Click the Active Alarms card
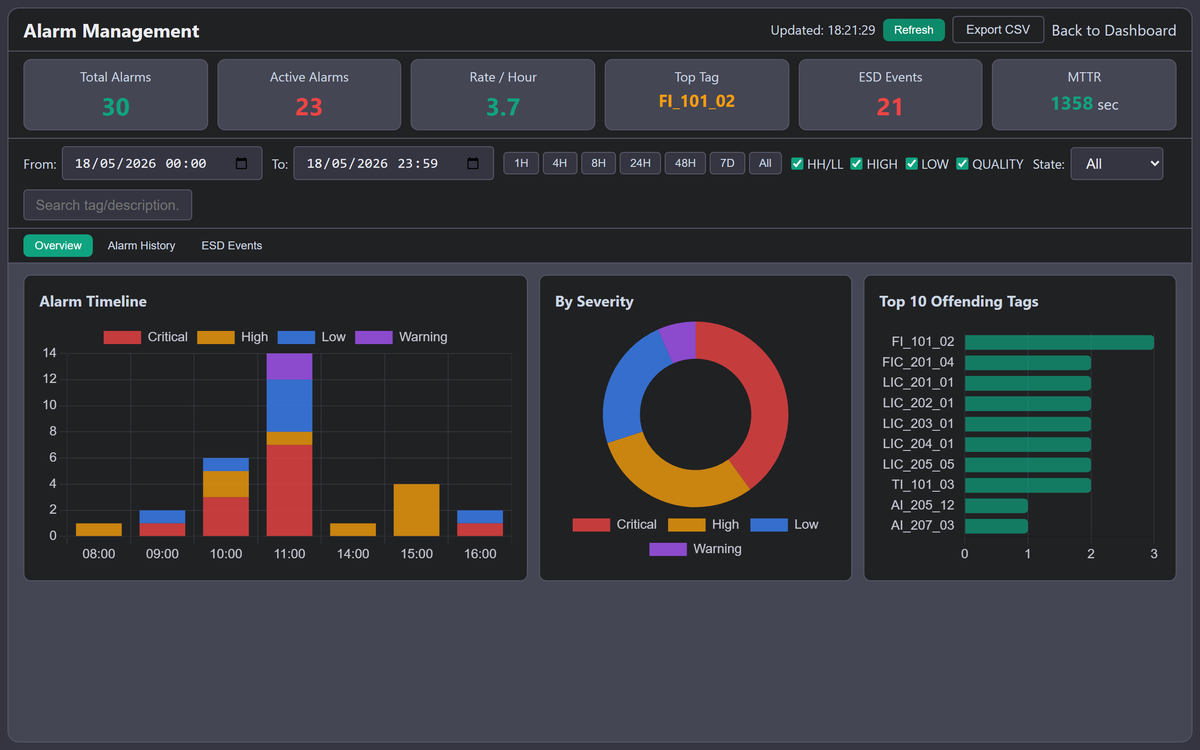 pyautogui.click(x=309, y=94)
